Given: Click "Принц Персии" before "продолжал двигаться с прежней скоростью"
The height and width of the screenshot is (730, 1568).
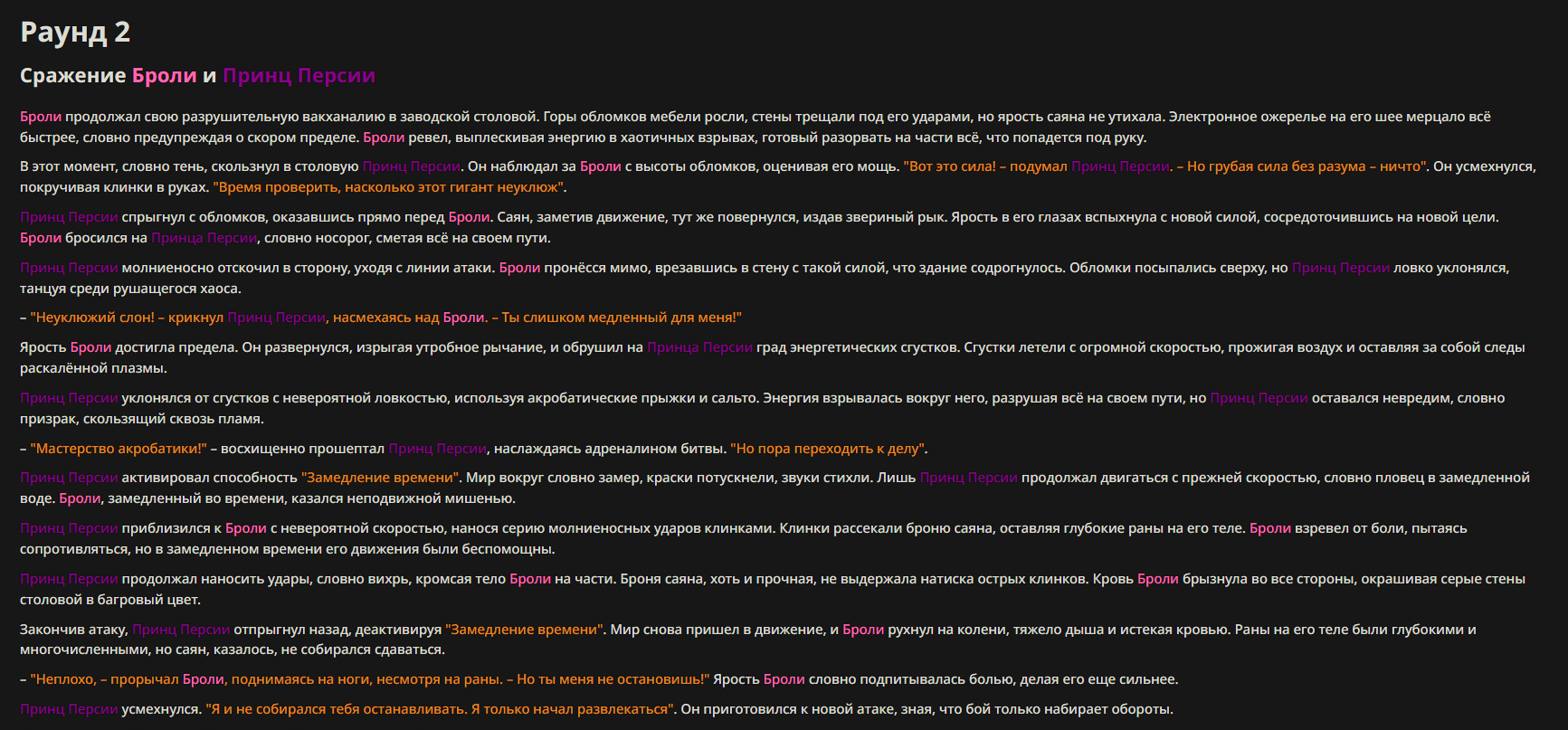Looking at the screenshot, I should tap(969, 478).
